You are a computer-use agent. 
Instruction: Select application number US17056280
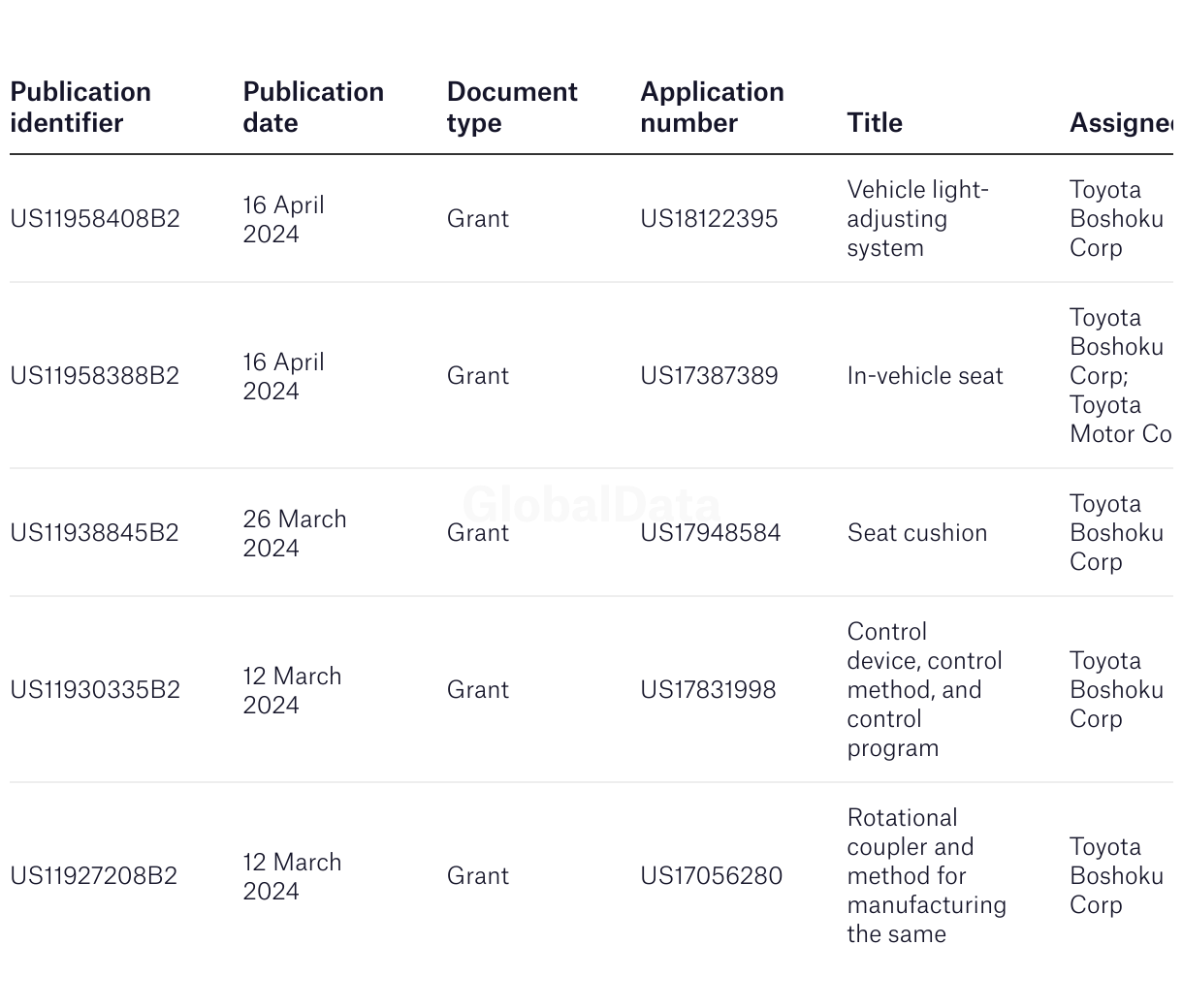(x=711, y=875)
